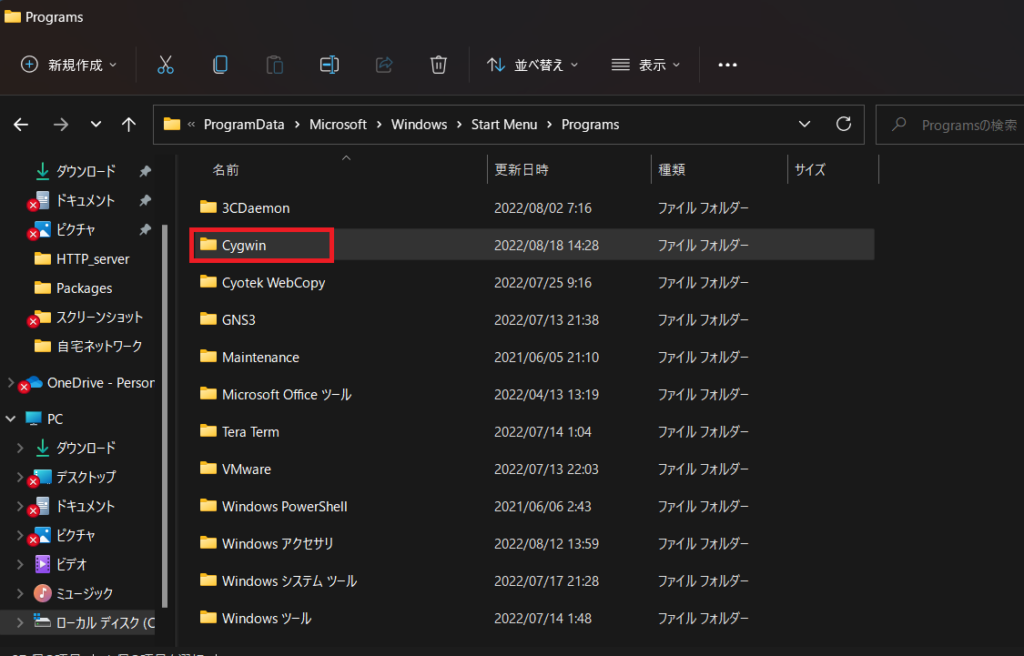Sort by 名前 column header
Viewport: 1024px width, 656px height.
click(225, 170)
